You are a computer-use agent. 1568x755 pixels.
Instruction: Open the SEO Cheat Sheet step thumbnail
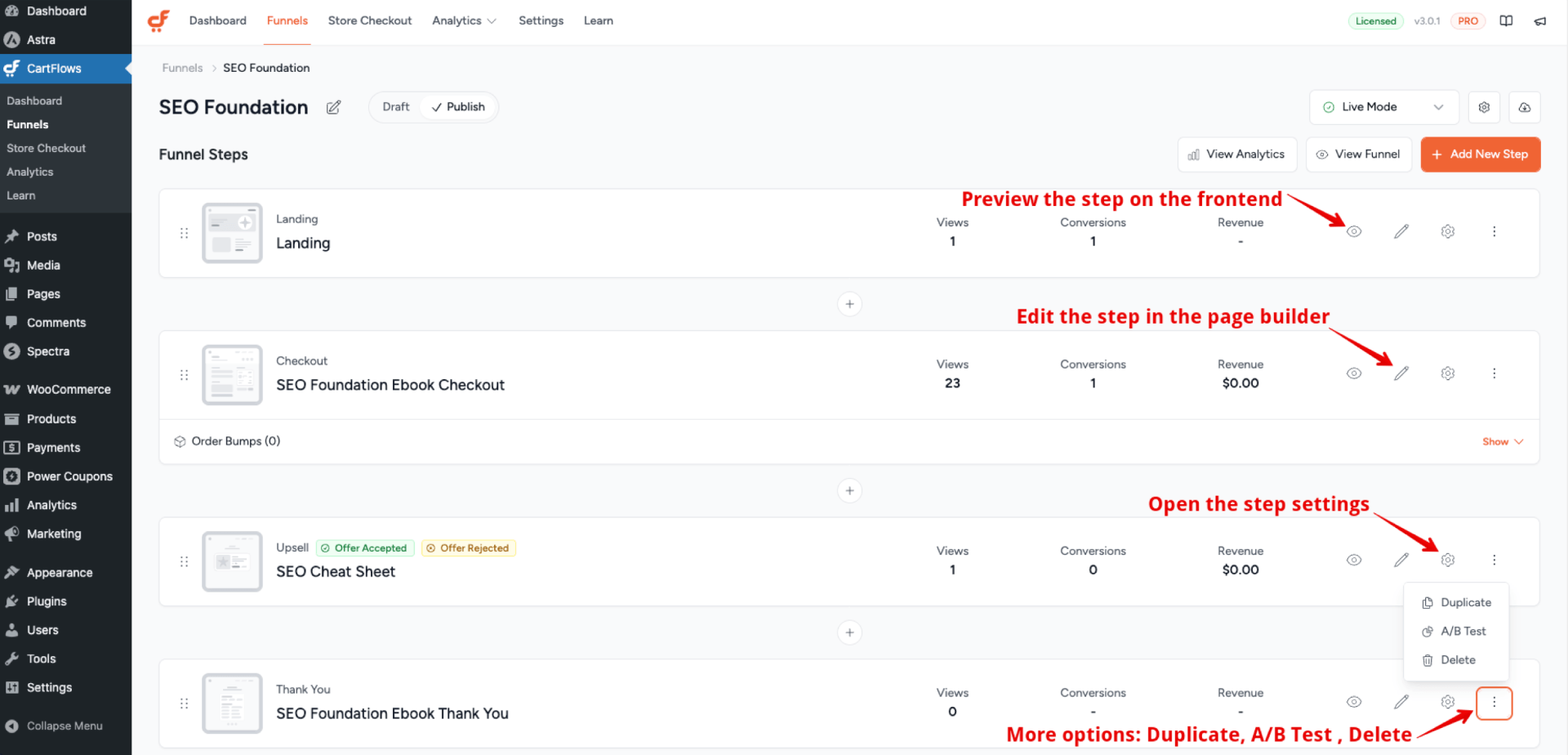pos(232,561)
